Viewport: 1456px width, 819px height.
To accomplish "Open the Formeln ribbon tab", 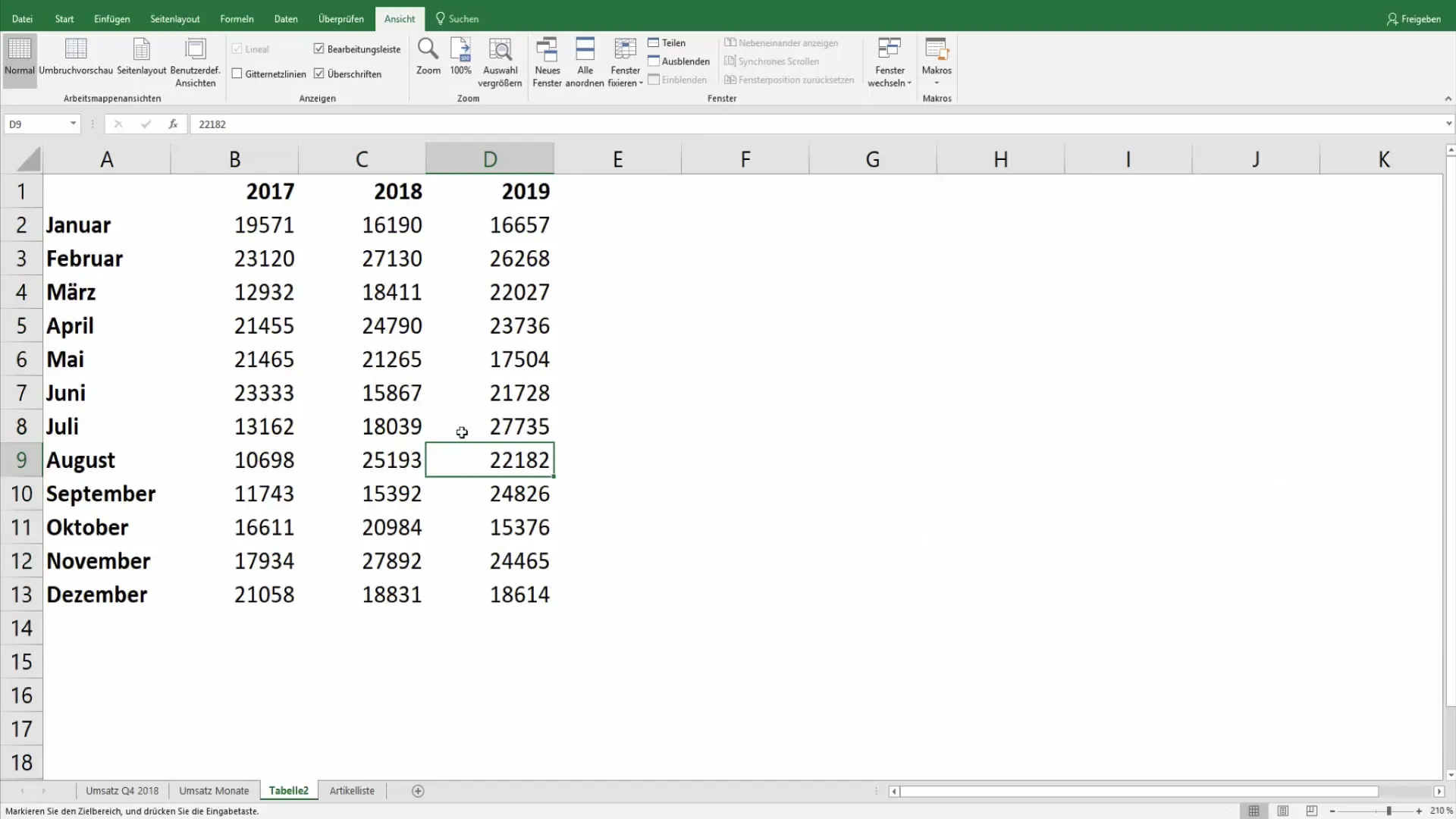I will pyautogui.click(x=237, y=18).
